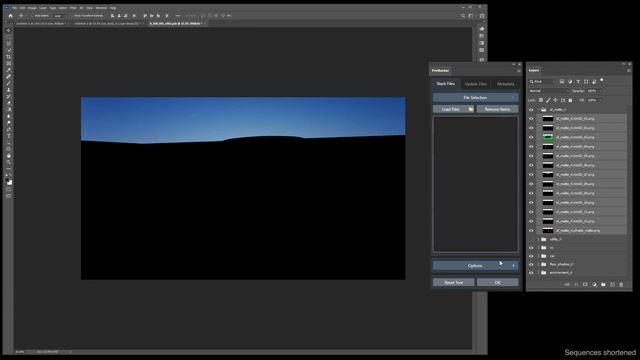Switch to the Update Files tab
This screenshot has width=640, height=360.
click(x=476, y=84)
